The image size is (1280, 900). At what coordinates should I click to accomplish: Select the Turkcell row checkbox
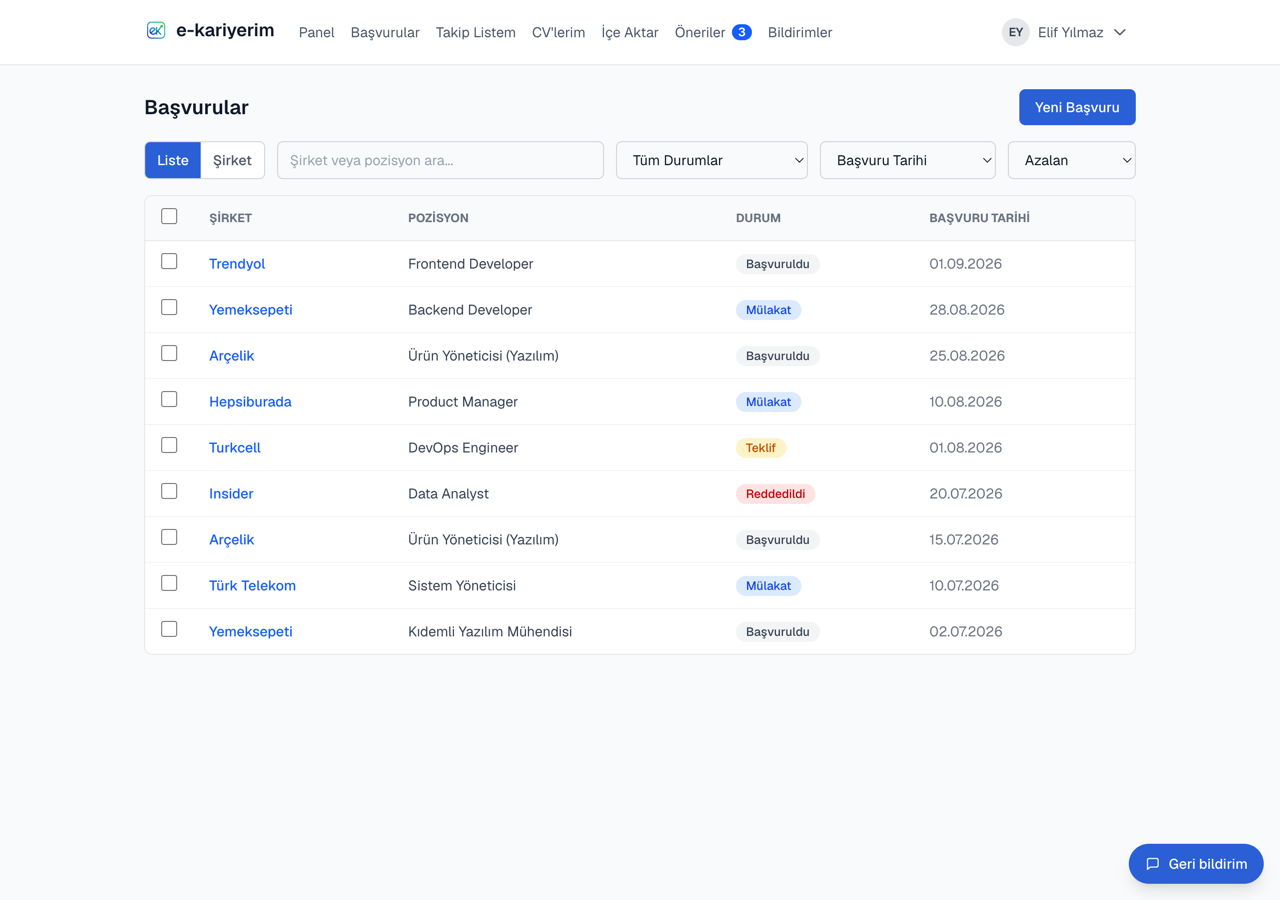coord(169,446)
